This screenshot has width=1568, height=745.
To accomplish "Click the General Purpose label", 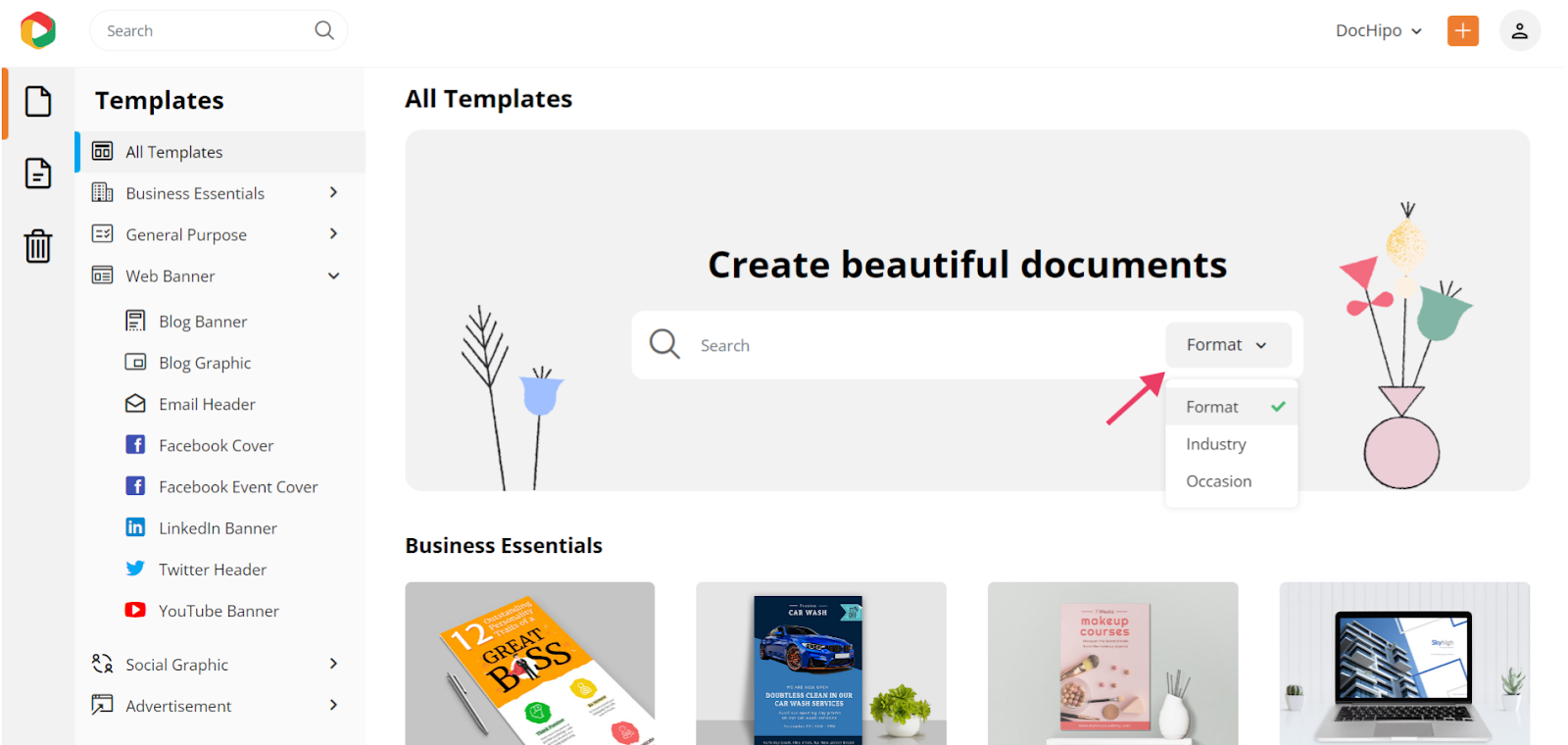I will [186, 234].
